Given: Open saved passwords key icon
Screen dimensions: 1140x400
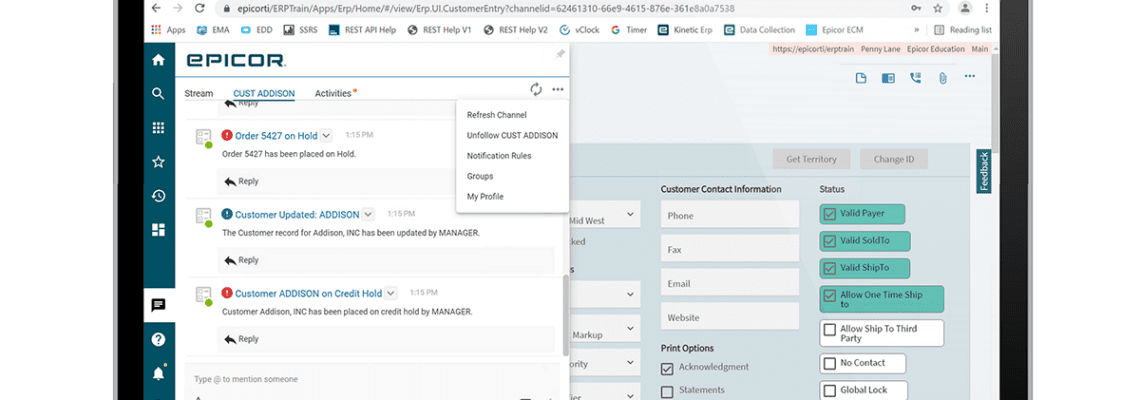Looking at the screenshot, I should coord(915,9).
